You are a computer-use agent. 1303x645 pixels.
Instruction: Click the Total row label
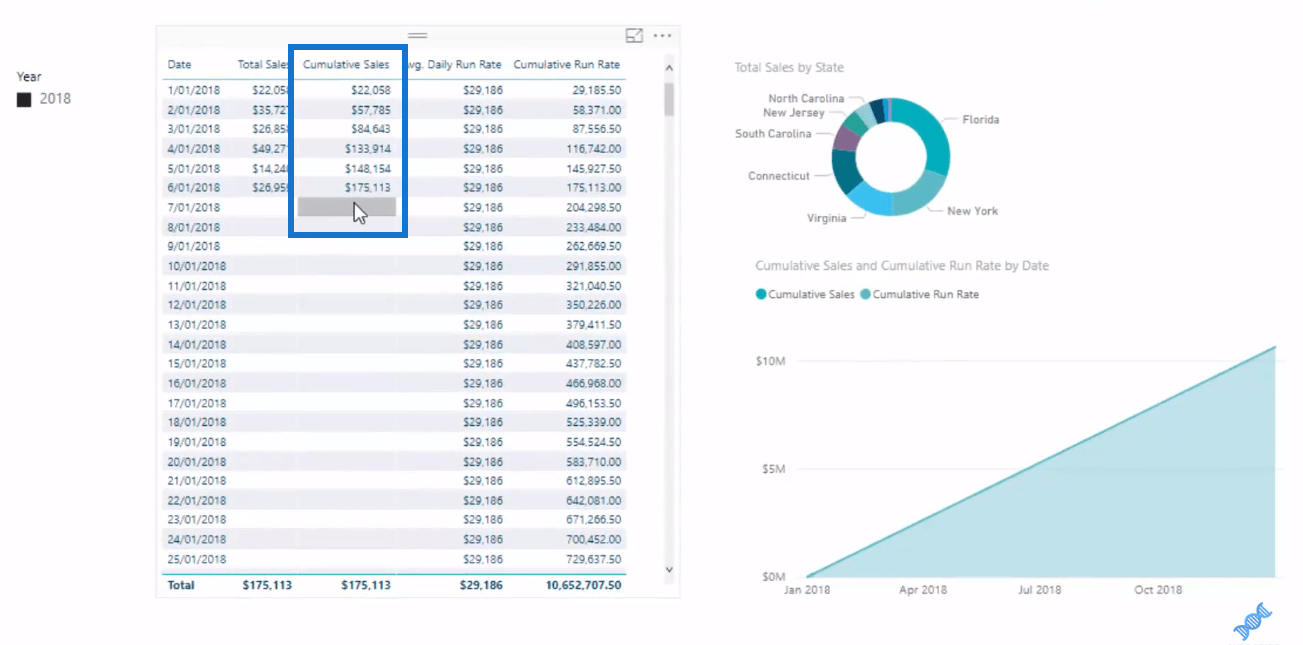point(181,585)
